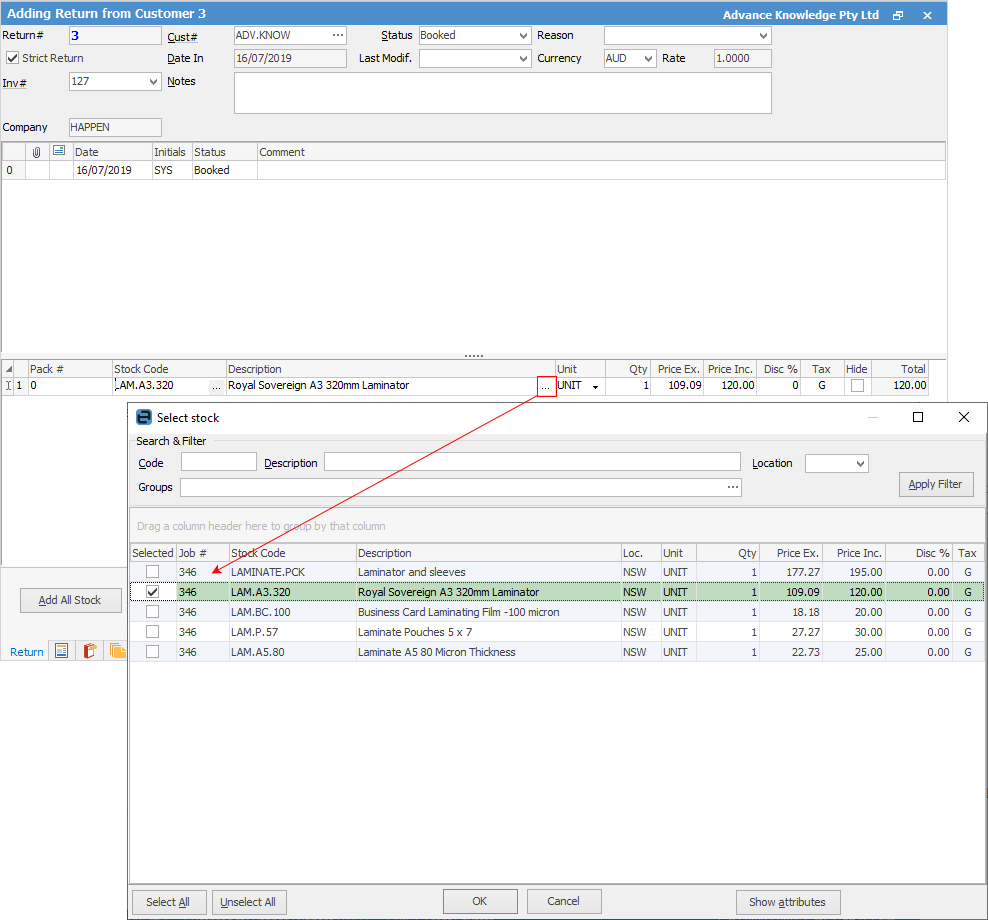Open the form-style tab icon beside Return
The image size is (988, 920).
coord(62,651)
